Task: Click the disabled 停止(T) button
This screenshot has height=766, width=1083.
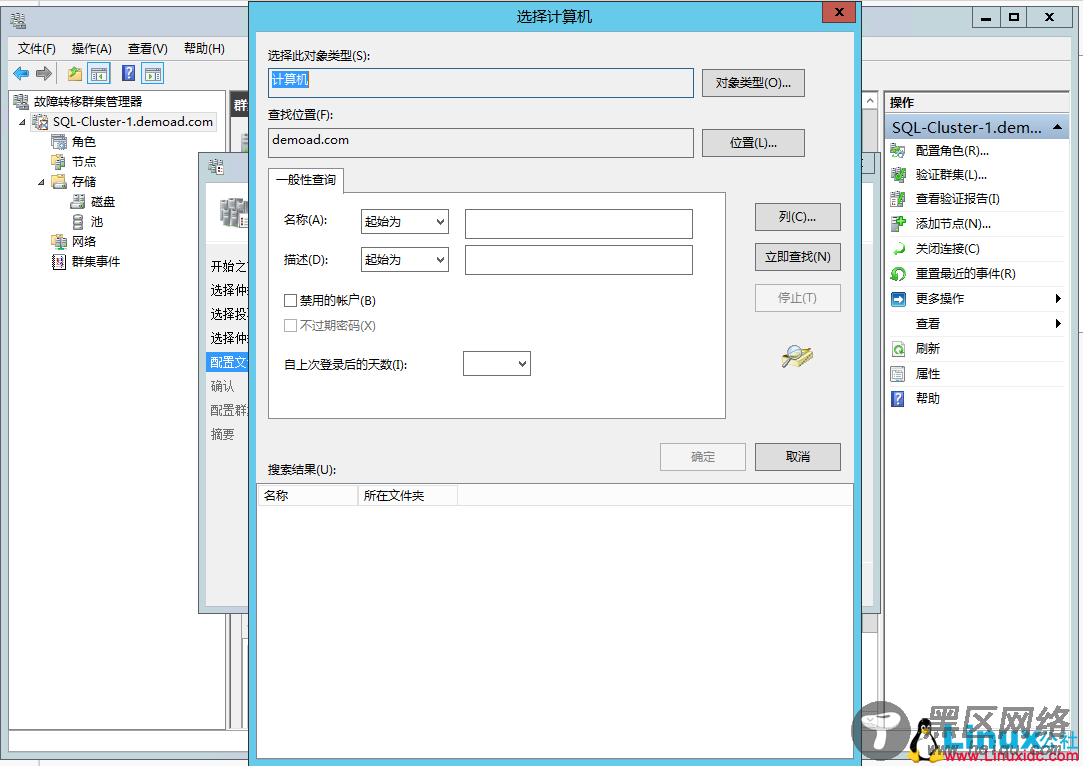Action: pyautogui.click(x=797, y=298)
